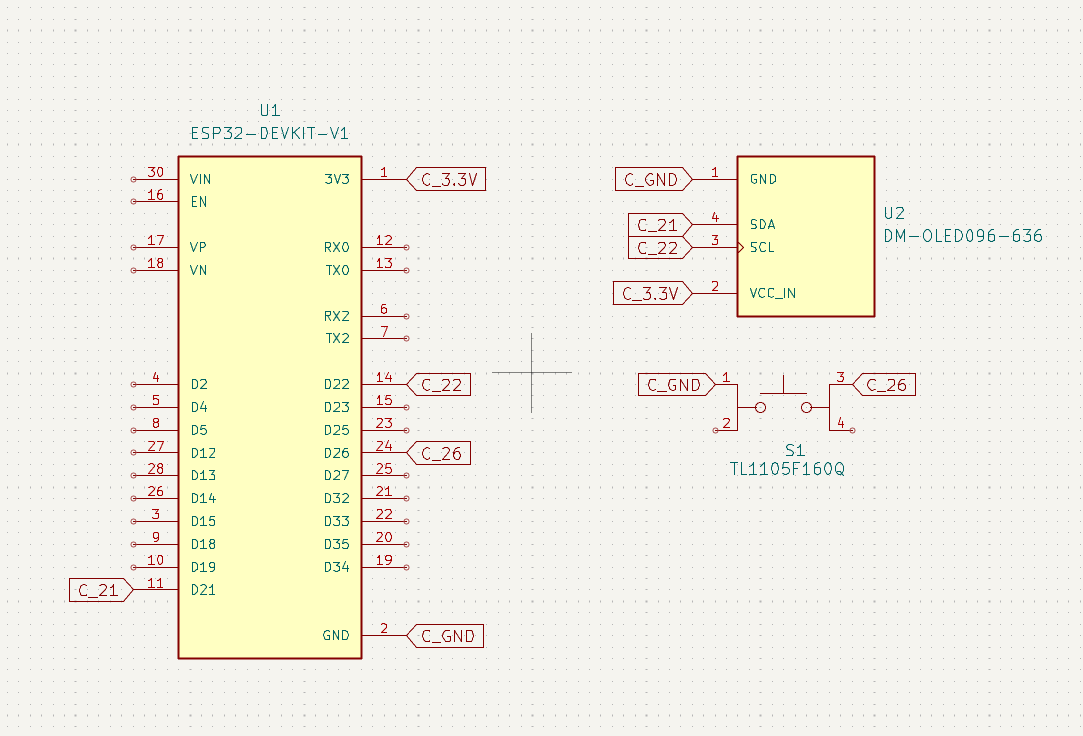Click the C_21 label connected to D21
The width and height of the screenshot is (1083, 736).
point(98,591)
